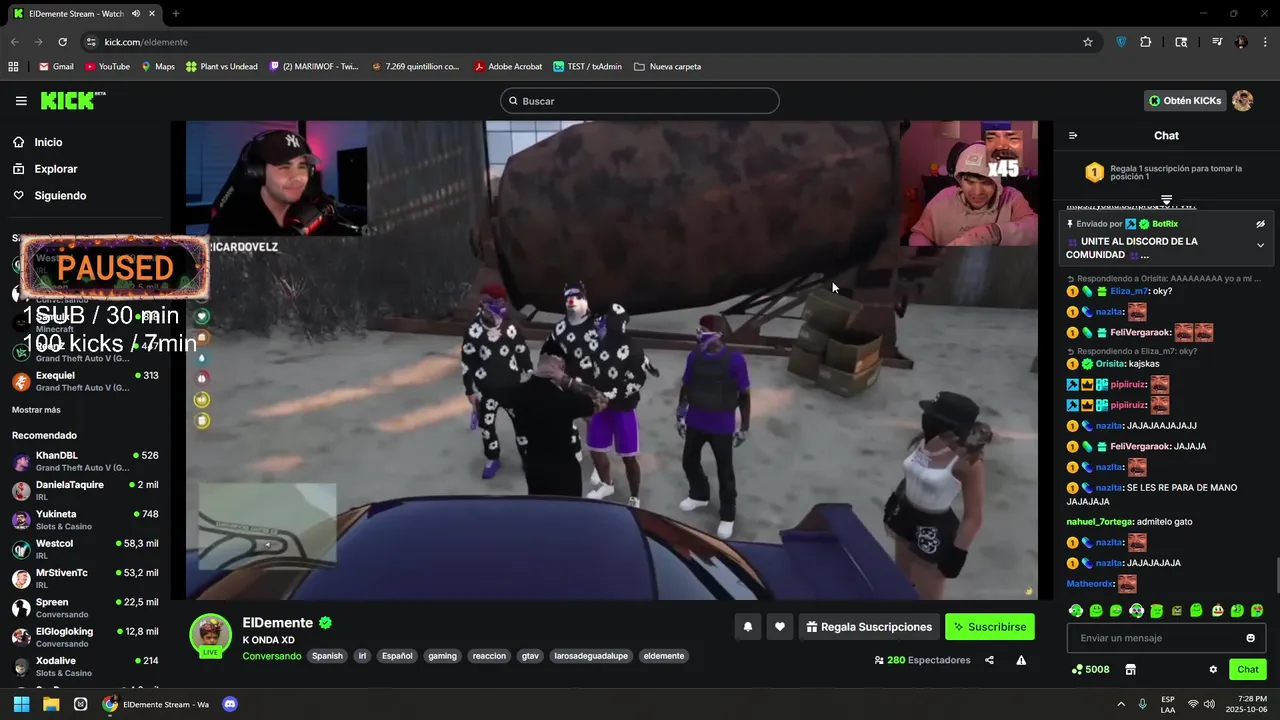1280x720 pixels.
Task: Open Exequiel followed channel
Action: [x=85, y=381]
